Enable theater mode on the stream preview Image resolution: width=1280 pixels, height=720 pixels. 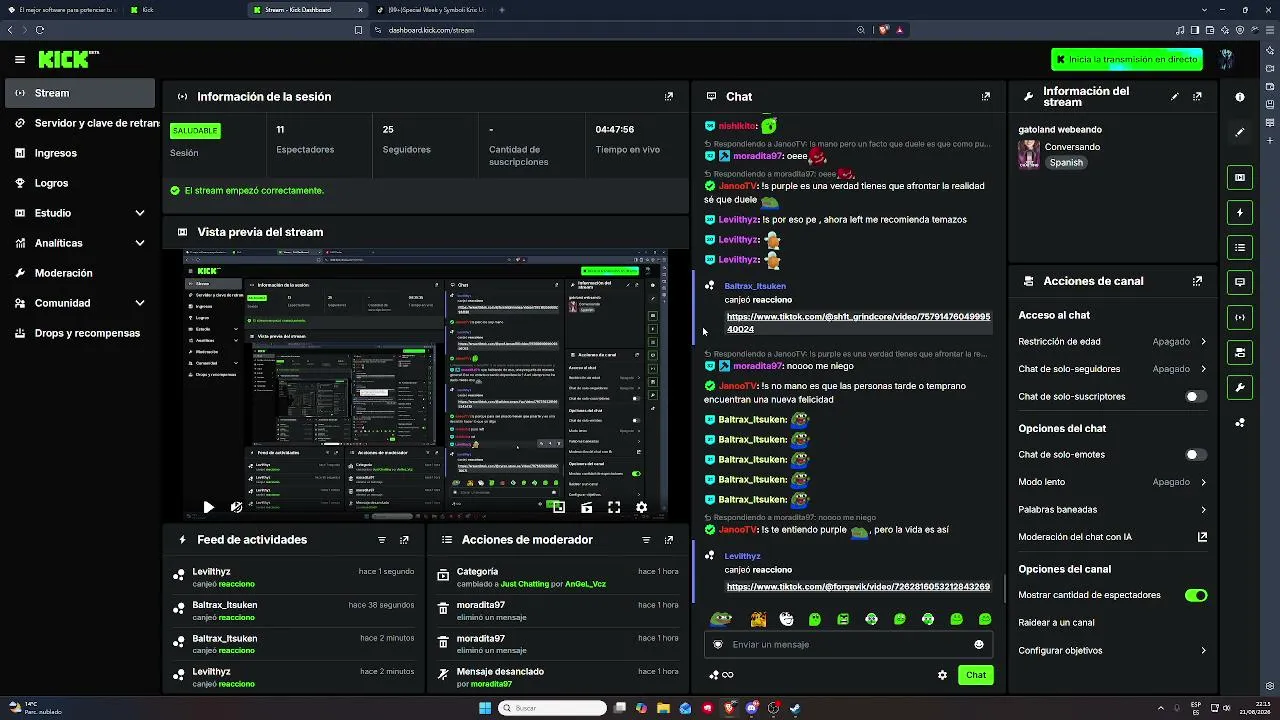(x=587, y=508)
